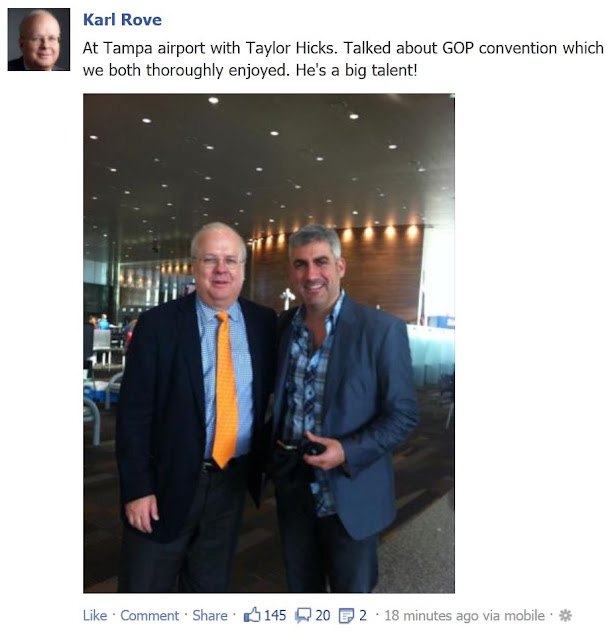Viewport: 612px width, 640px height.
Task: Click the orange tie in the photo
Action: 225,390
